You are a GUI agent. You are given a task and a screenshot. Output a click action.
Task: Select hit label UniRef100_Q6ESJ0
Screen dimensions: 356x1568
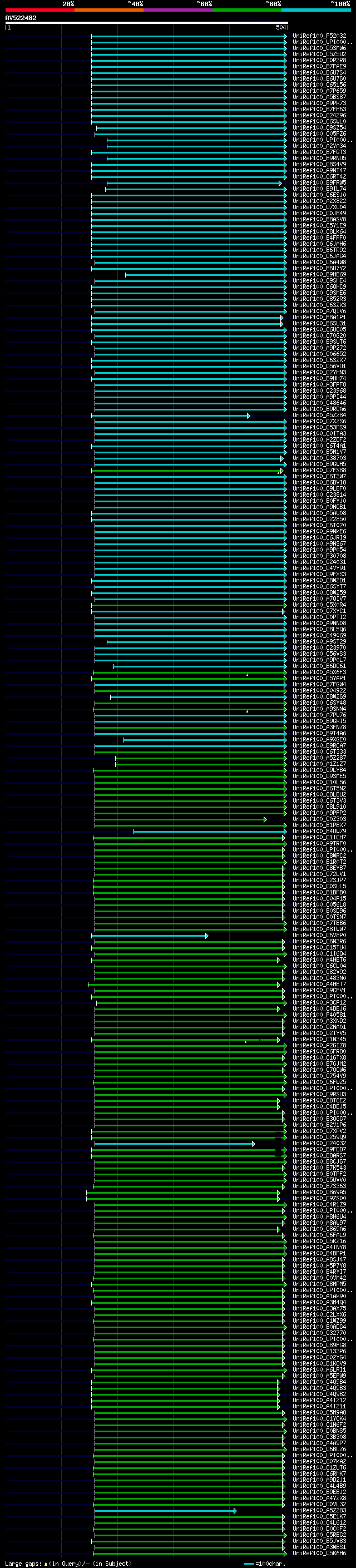tap(319, 195)
